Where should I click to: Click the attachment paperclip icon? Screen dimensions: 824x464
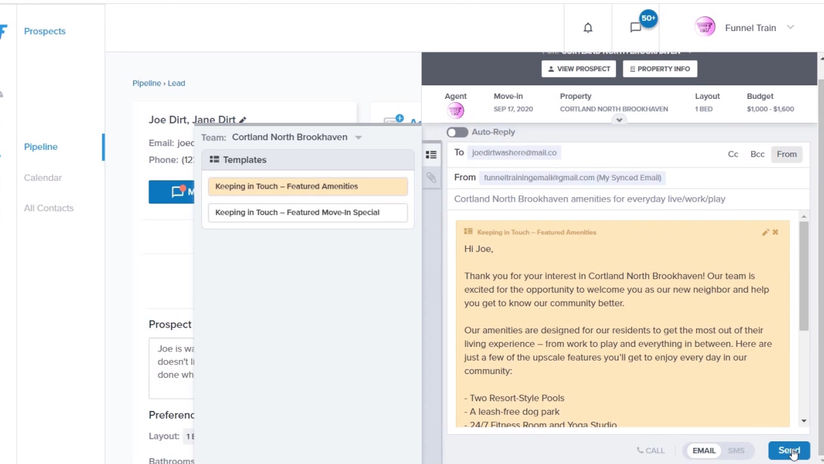(431, 177)
